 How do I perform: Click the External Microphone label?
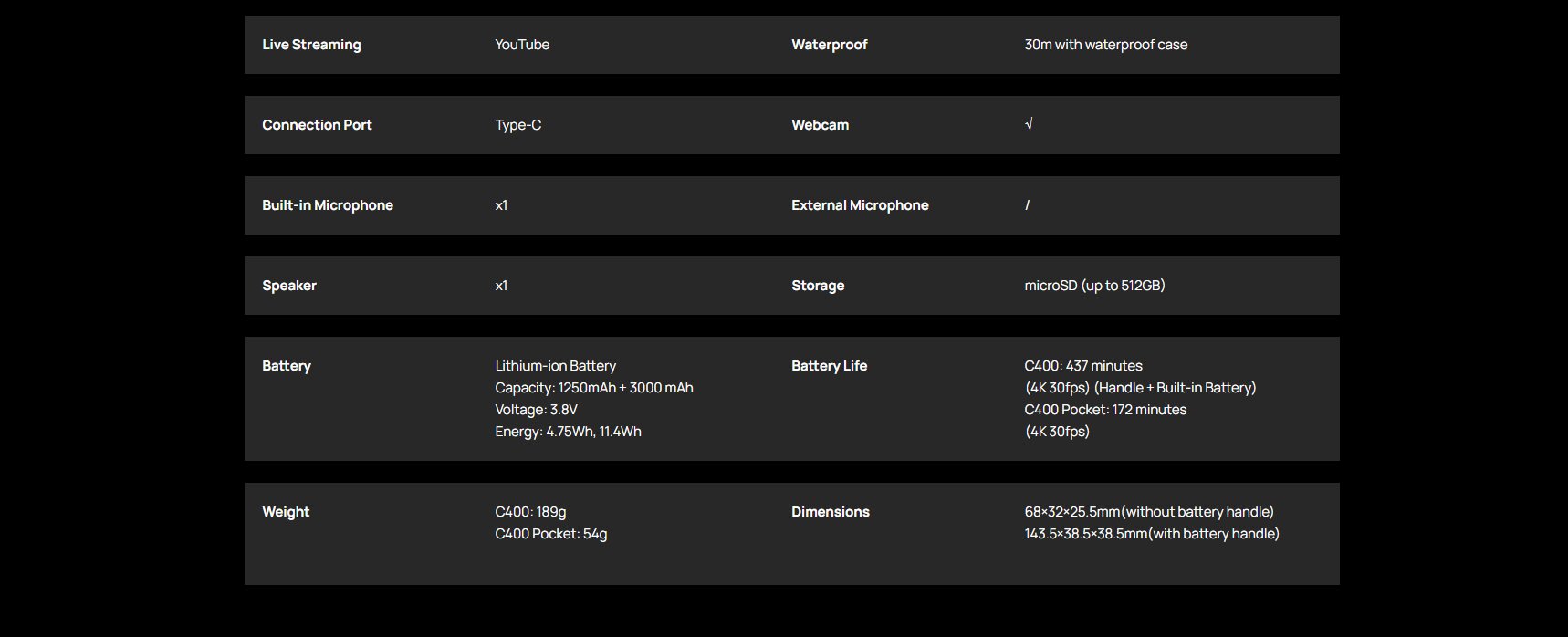point(860,205)
